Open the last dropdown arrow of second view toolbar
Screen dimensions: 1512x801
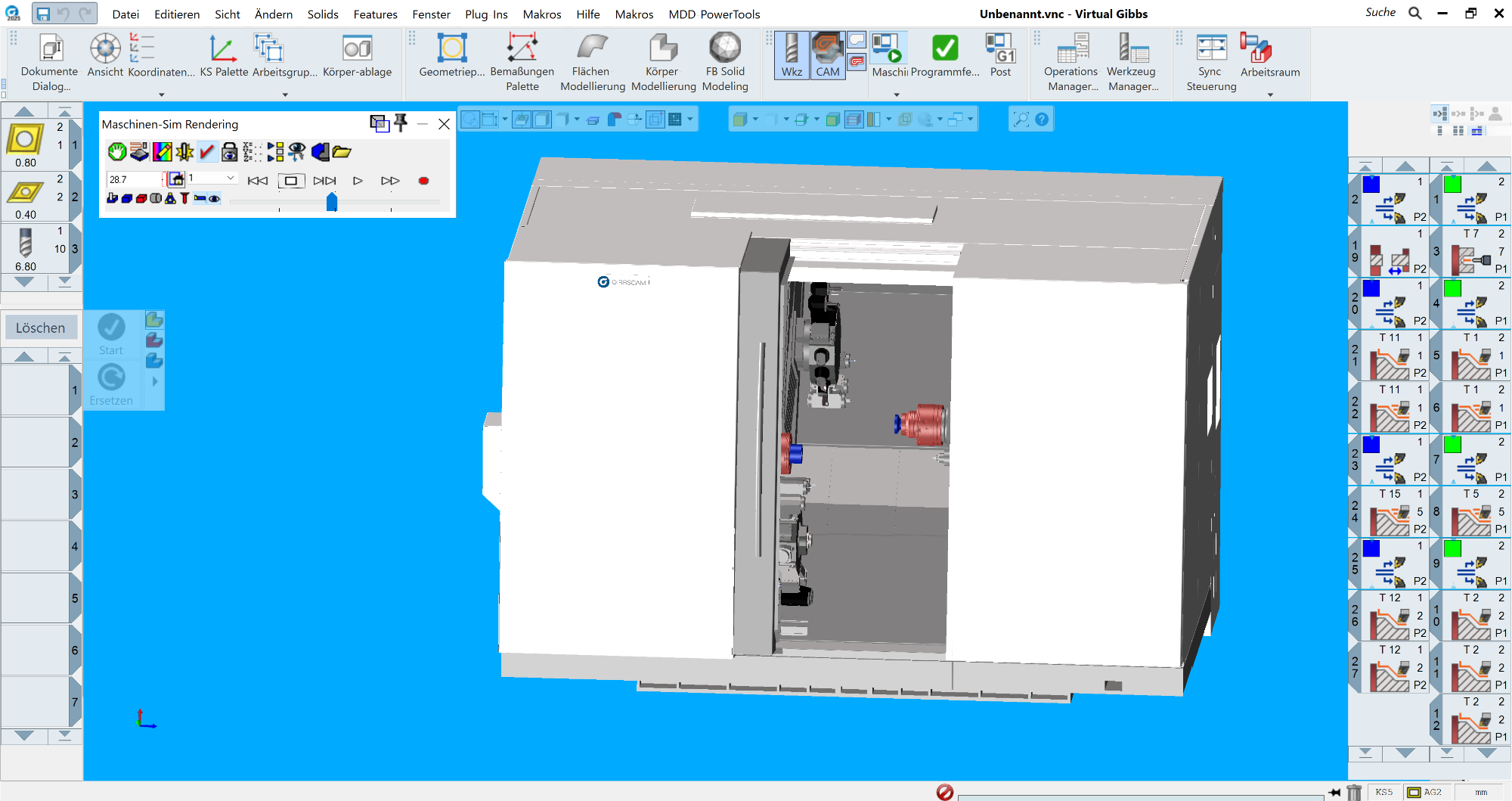[x=970, y=120]
